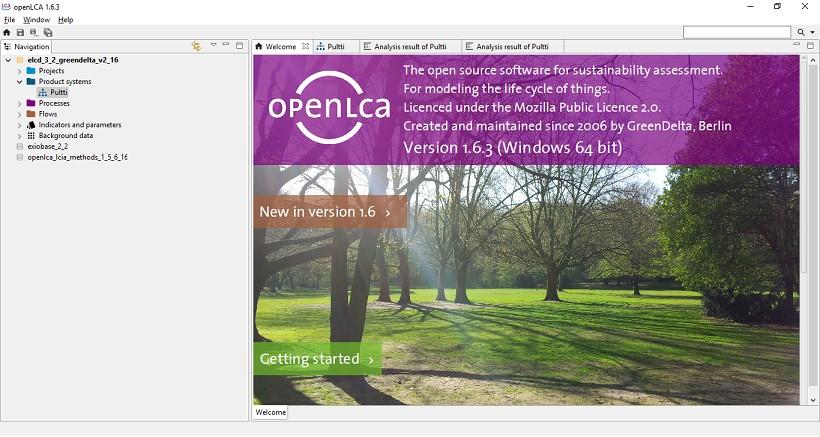Select openlca_lcia_methods_1_5_6_16 entry
This screenshot has height=437, width=820.
pyautogui.click(x=77, y=157)
